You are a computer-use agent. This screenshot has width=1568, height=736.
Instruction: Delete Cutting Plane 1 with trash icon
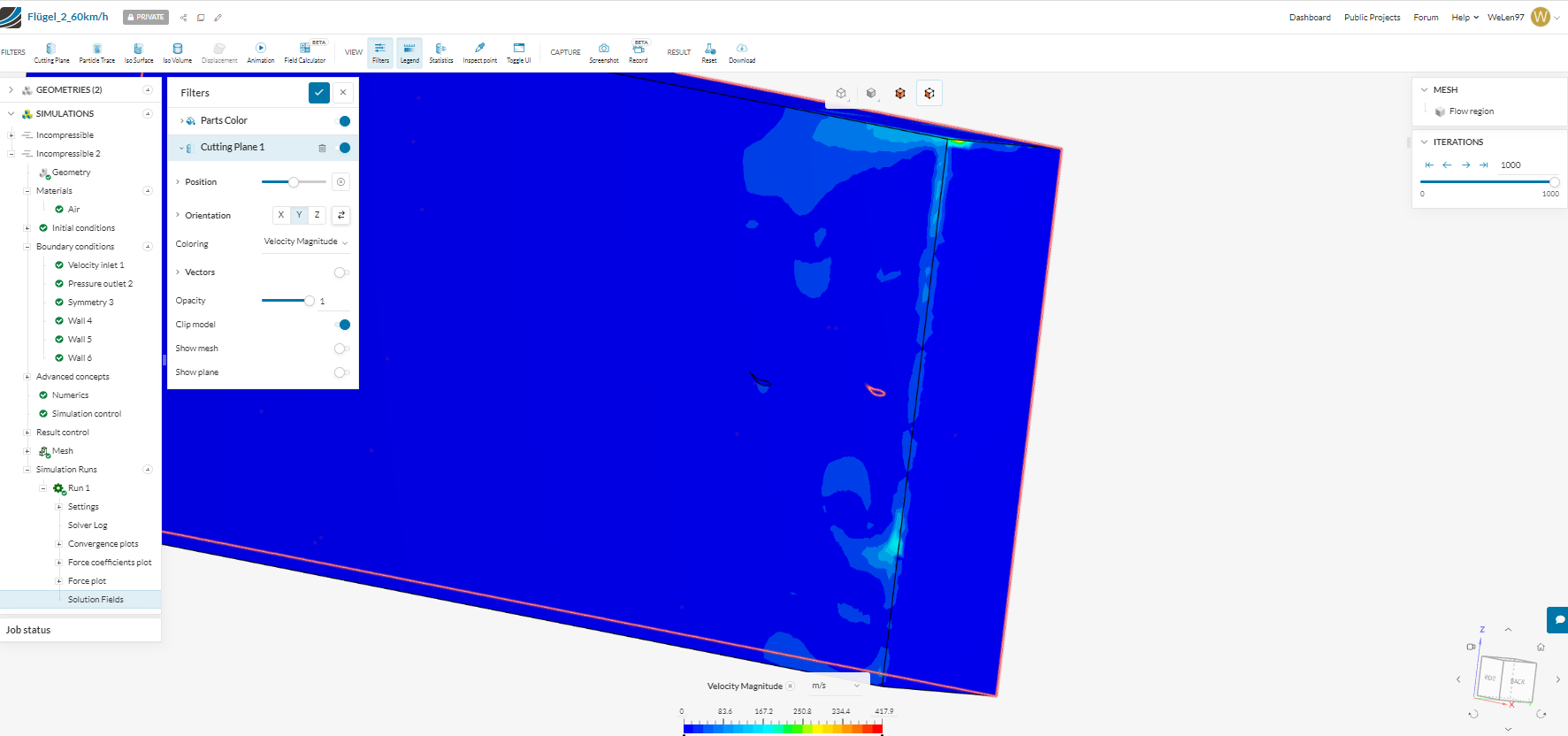(x=322, y=148)
